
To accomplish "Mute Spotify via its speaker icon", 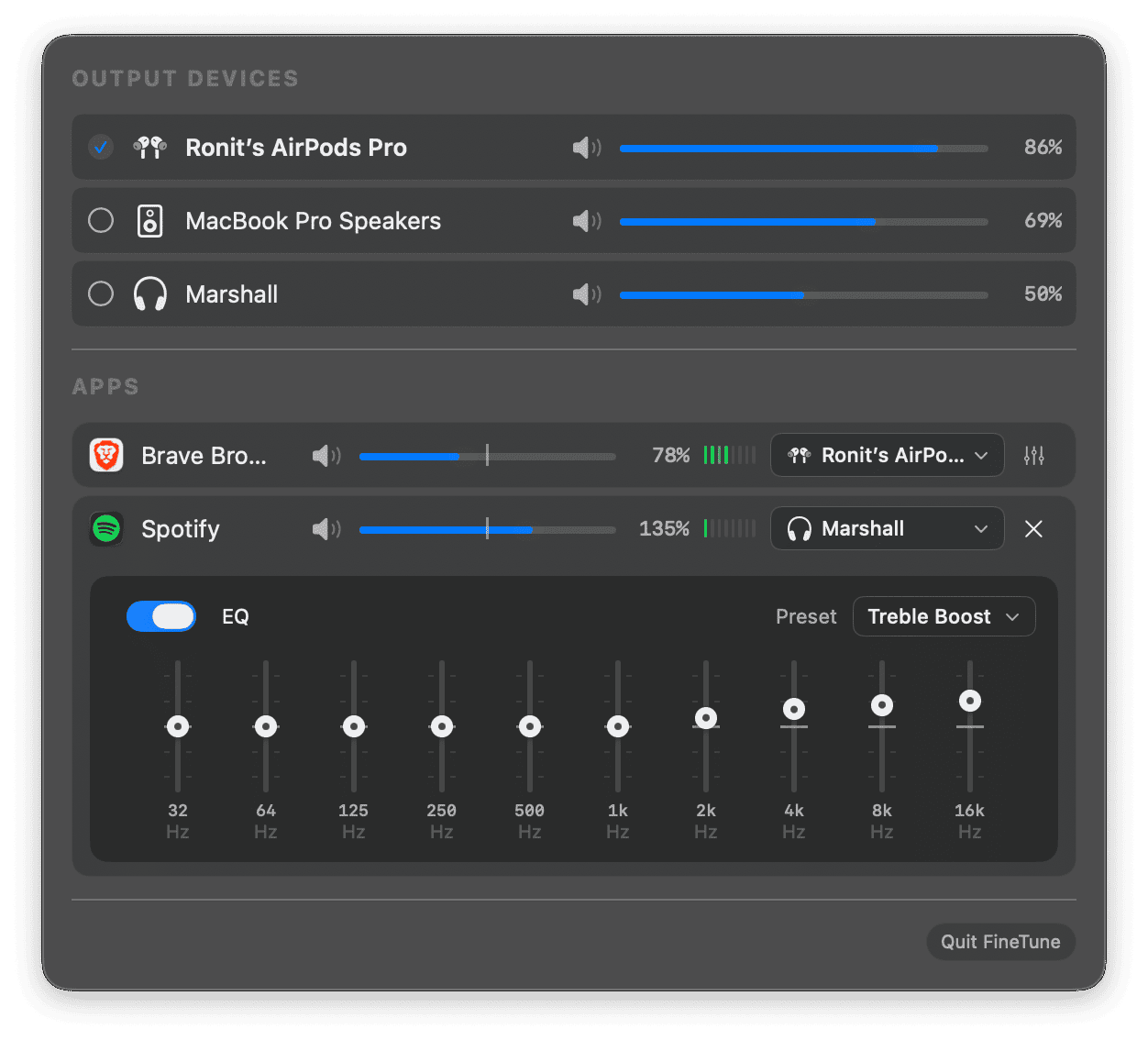I will (326, 529).
